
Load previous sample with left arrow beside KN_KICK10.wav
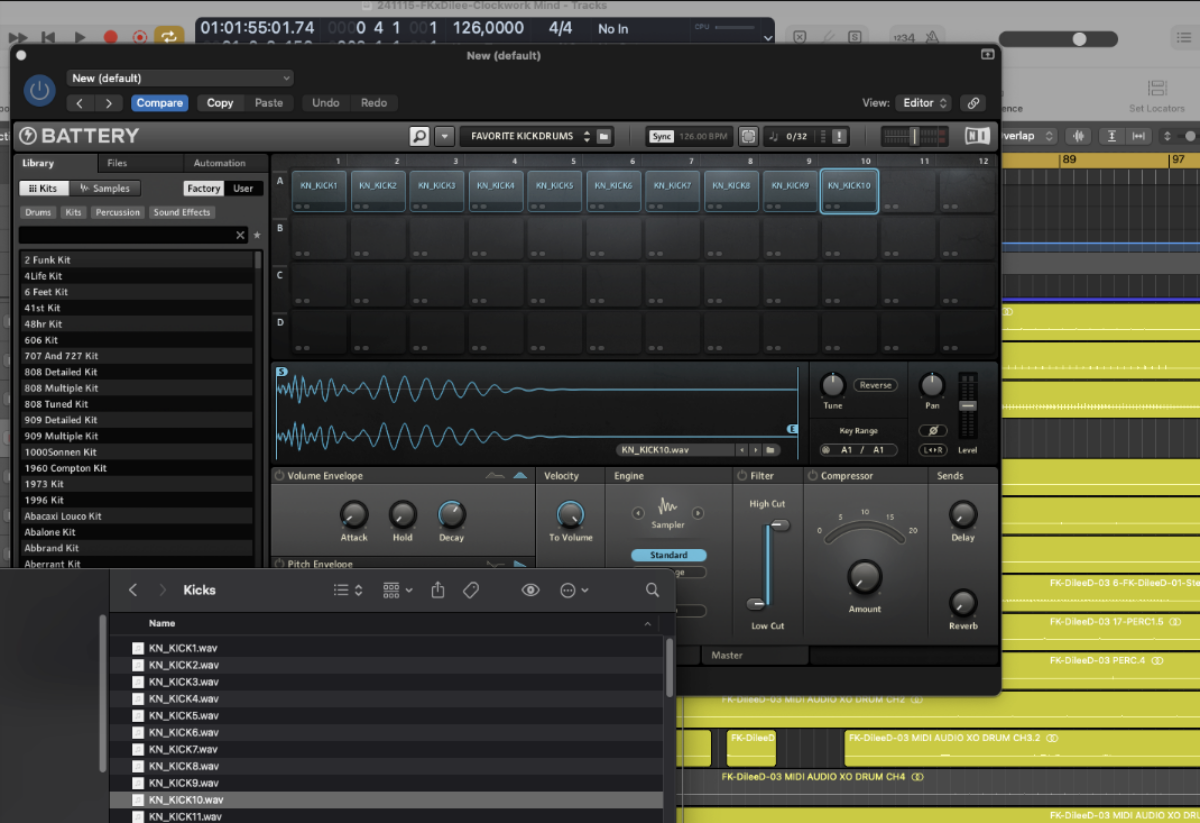(741, 450)
